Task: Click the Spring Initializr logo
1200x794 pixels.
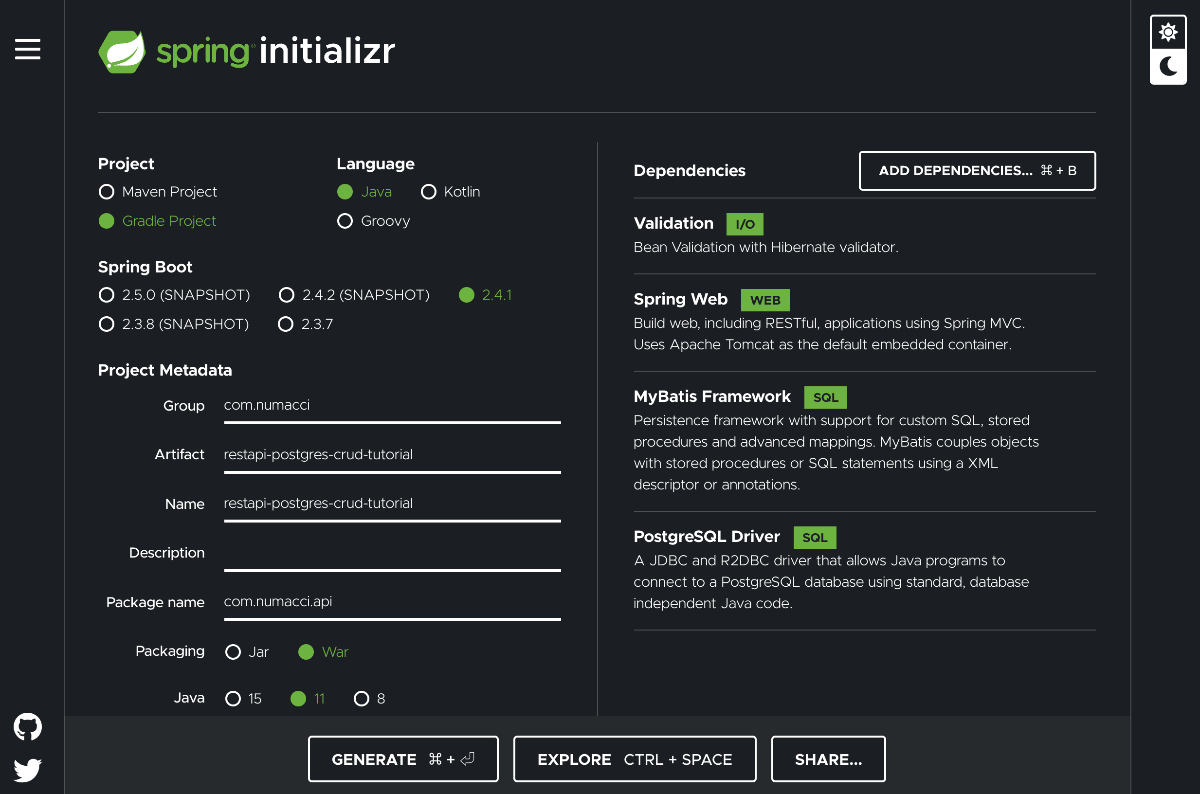Action: (247, 51)
